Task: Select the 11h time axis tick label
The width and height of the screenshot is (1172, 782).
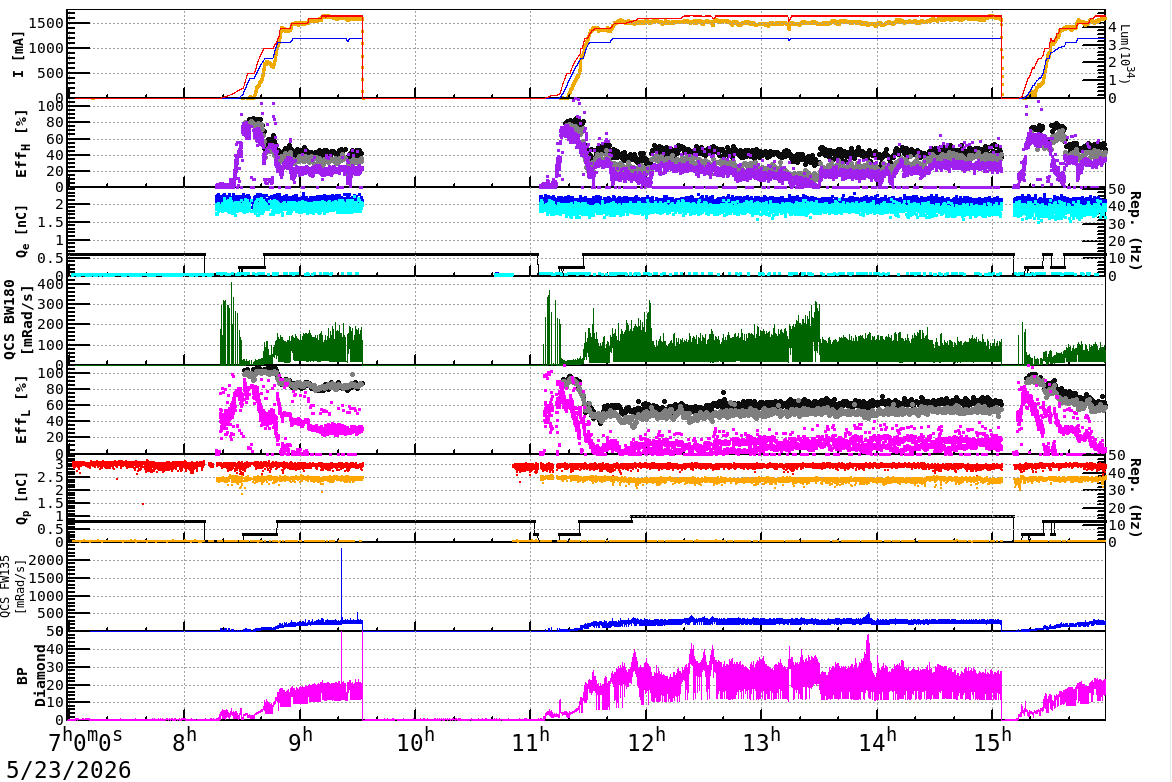Action: pos(530,742)
